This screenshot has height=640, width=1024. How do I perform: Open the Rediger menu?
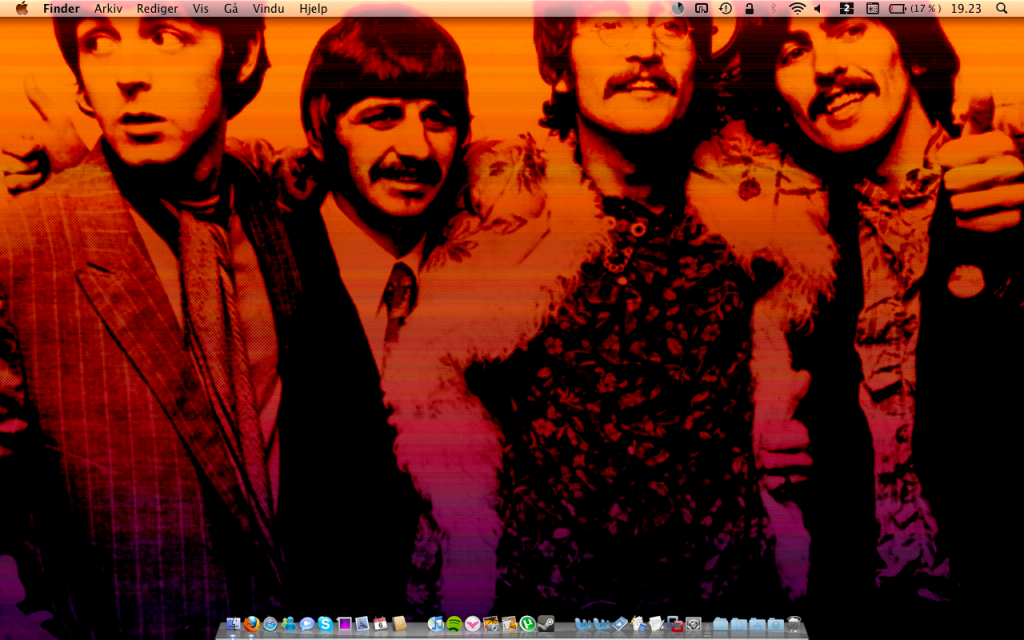[157, 8]
